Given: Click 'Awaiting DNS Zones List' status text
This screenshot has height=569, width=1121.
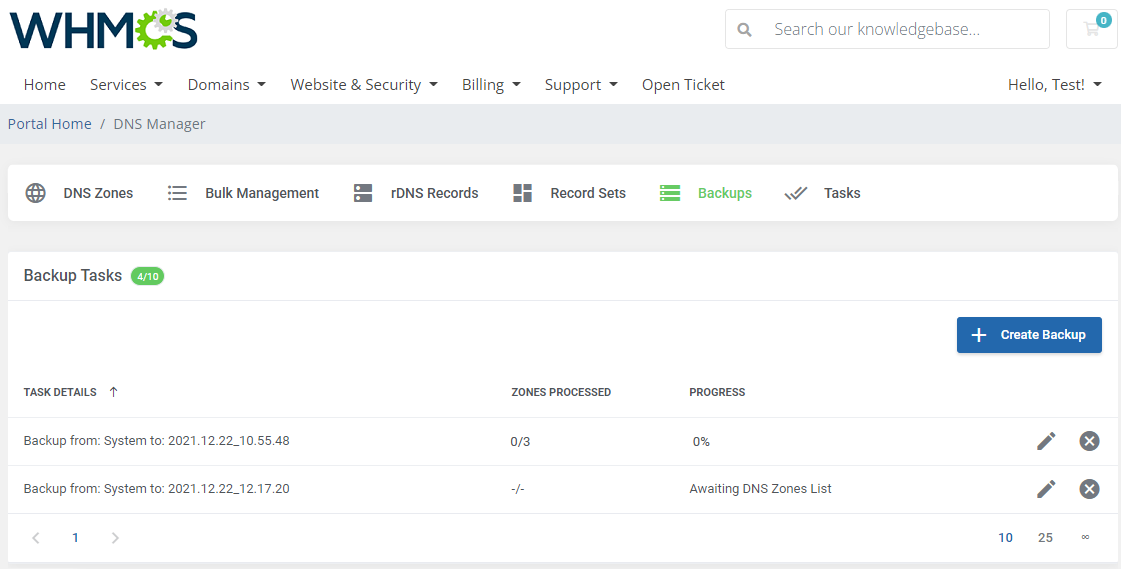Looking at the screenshot, I should click(x=761, y=489).
